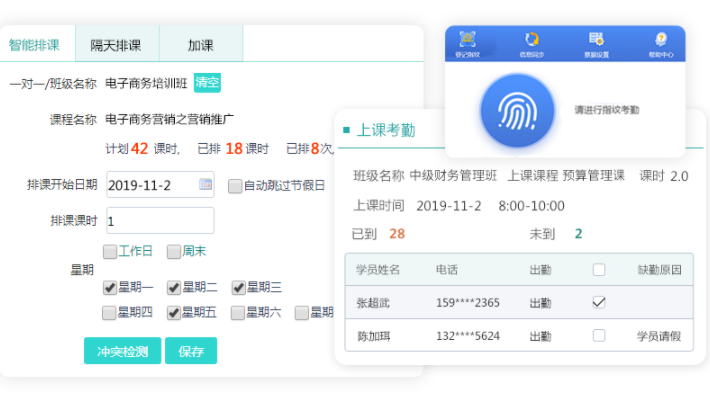Tick the 星期四 checkbox
This screenshot has width=710, height=400.
tap(110, 313)
